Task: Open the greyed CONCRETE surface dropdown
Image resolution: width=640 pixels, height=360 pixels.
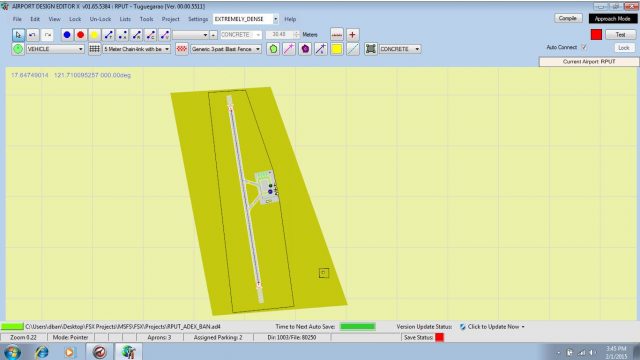Action: [x=240, y=35]
